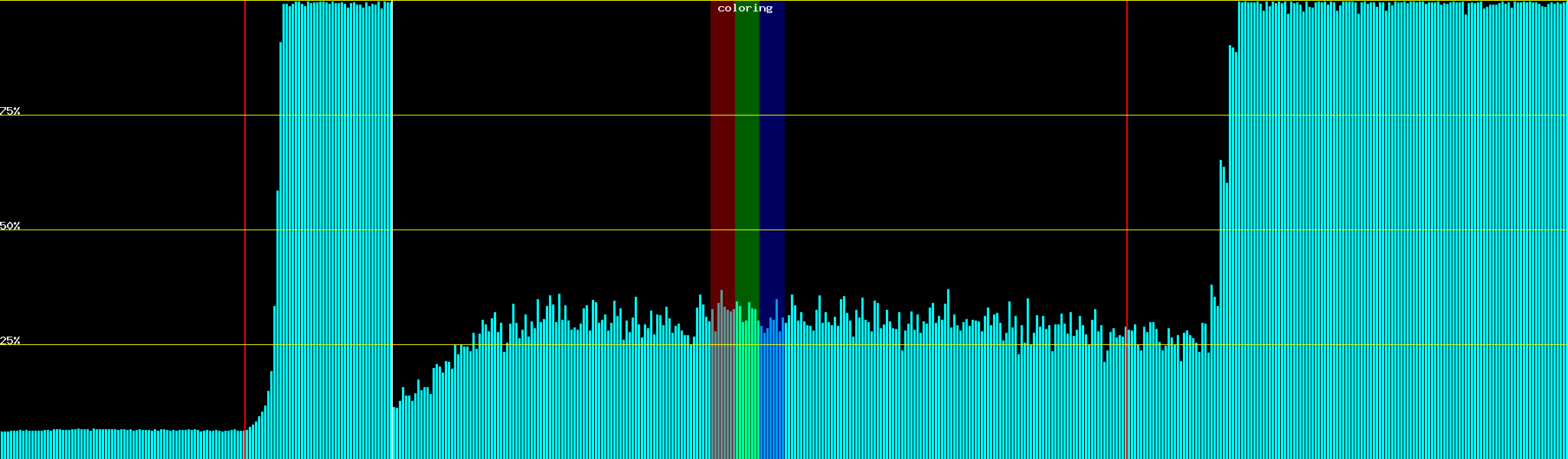Click the "coloring" label at top

click(x=745, y=8)
